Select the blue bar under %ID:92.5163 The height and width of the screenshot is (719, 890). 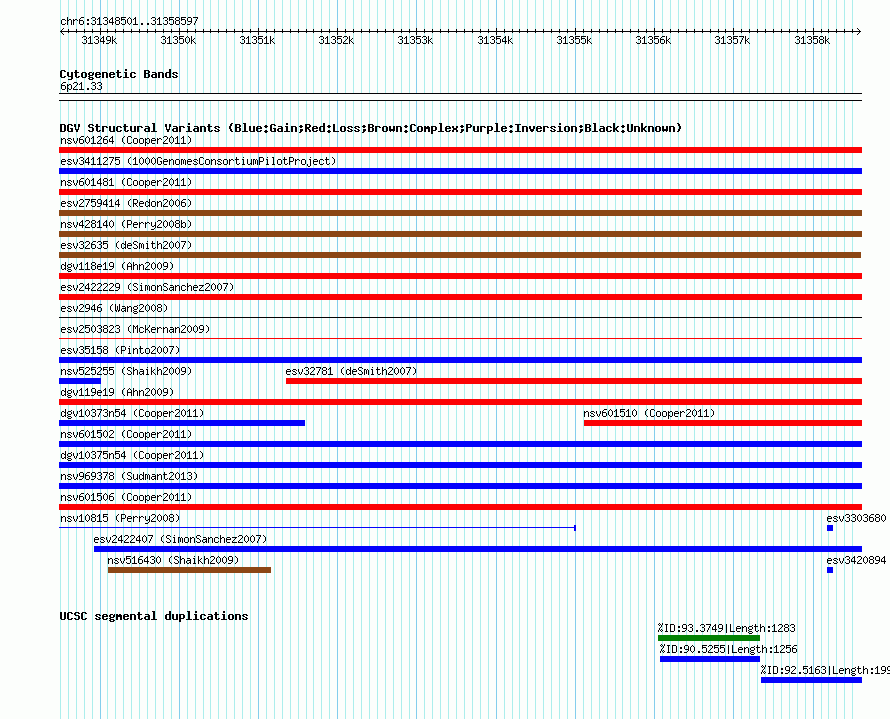(812, 680)
